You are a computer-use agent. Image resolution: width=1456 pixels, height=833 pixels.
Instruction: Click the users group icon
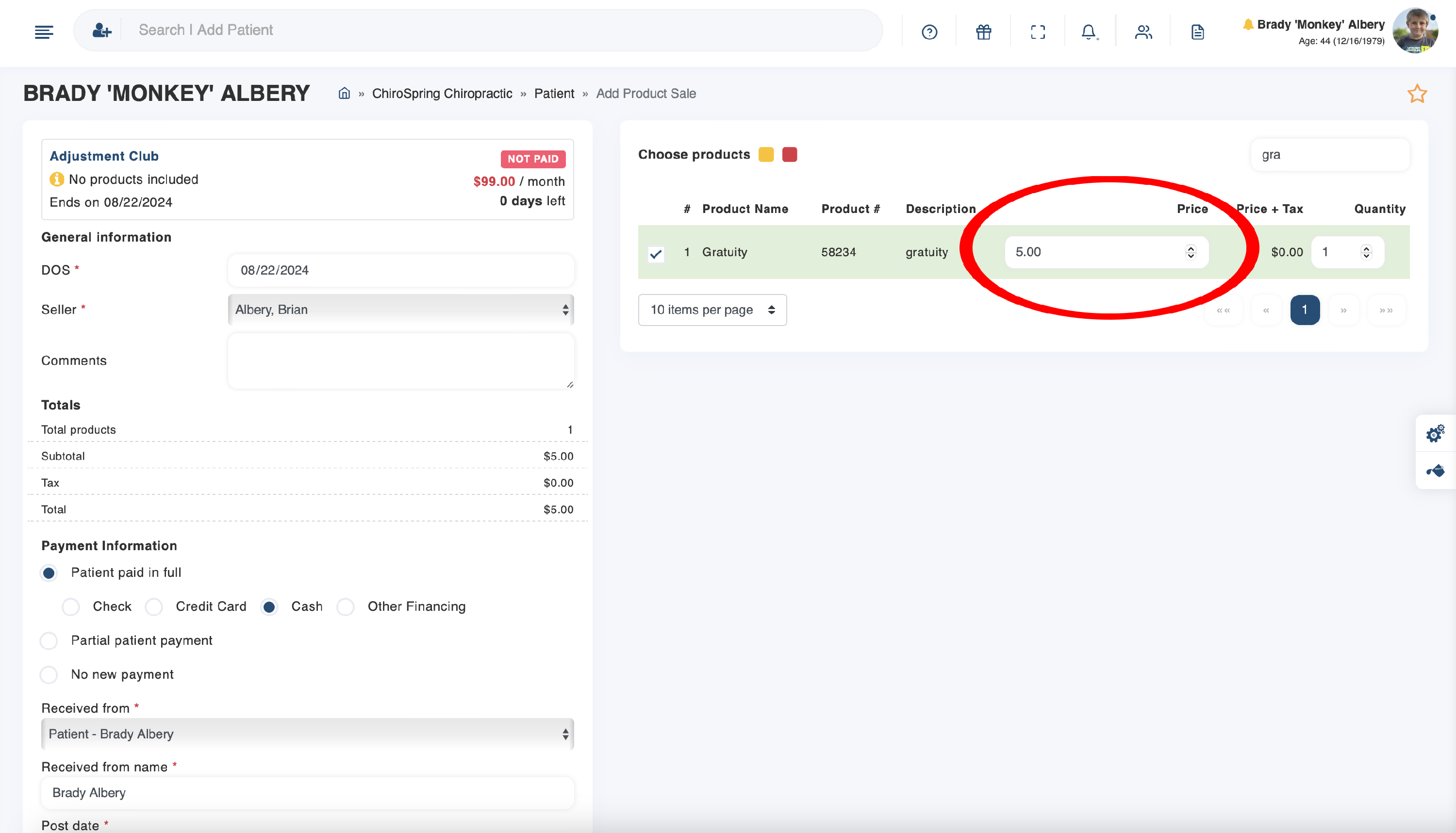(x=1143, y=32)
